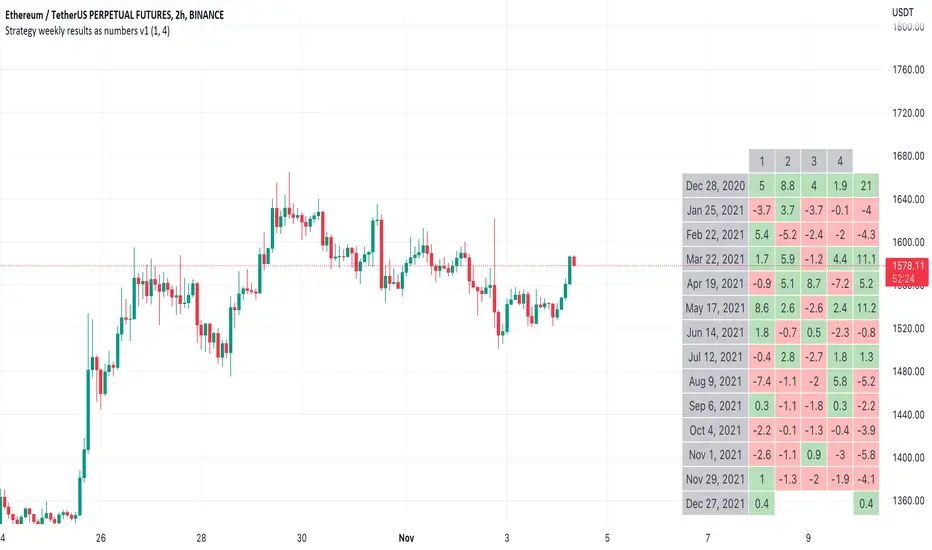The height and width of the screenshot is (550, 932).
Task: Click the red cell showing -7.4
Action: (762, 381)
